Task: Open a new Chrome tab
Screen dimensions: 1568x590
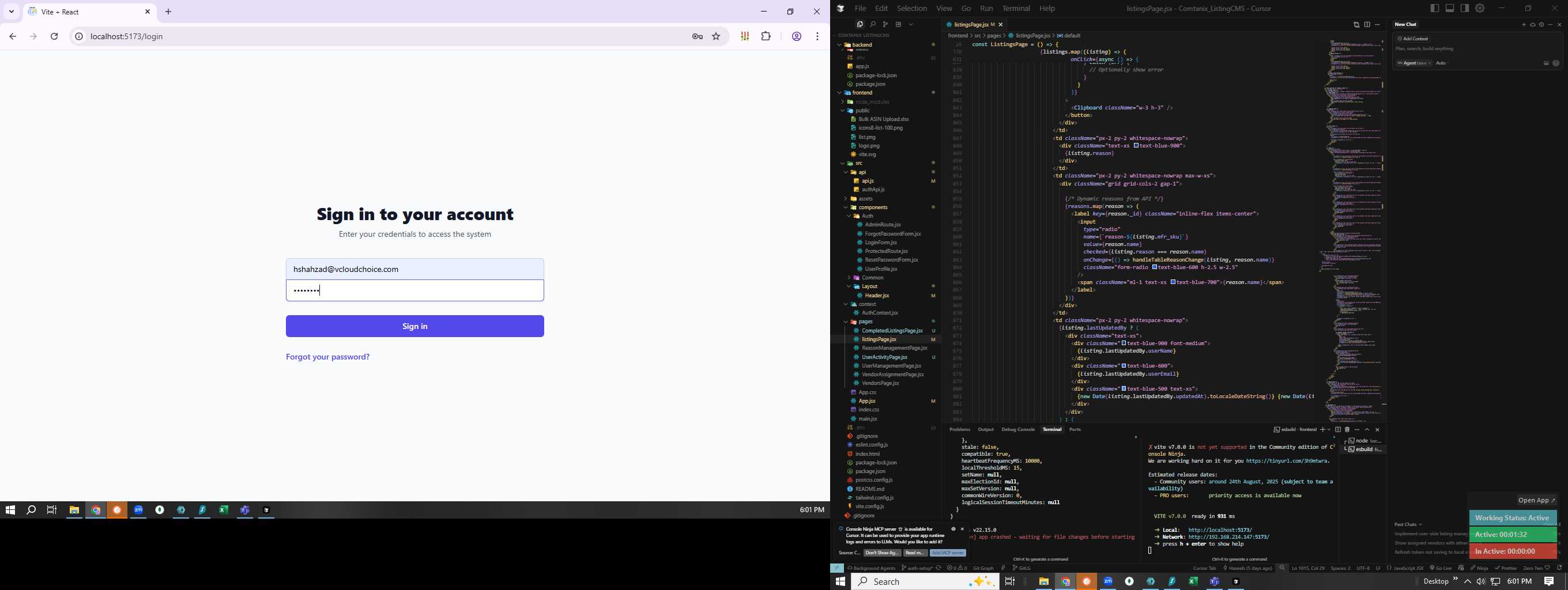Action: [x=168, y=12]
